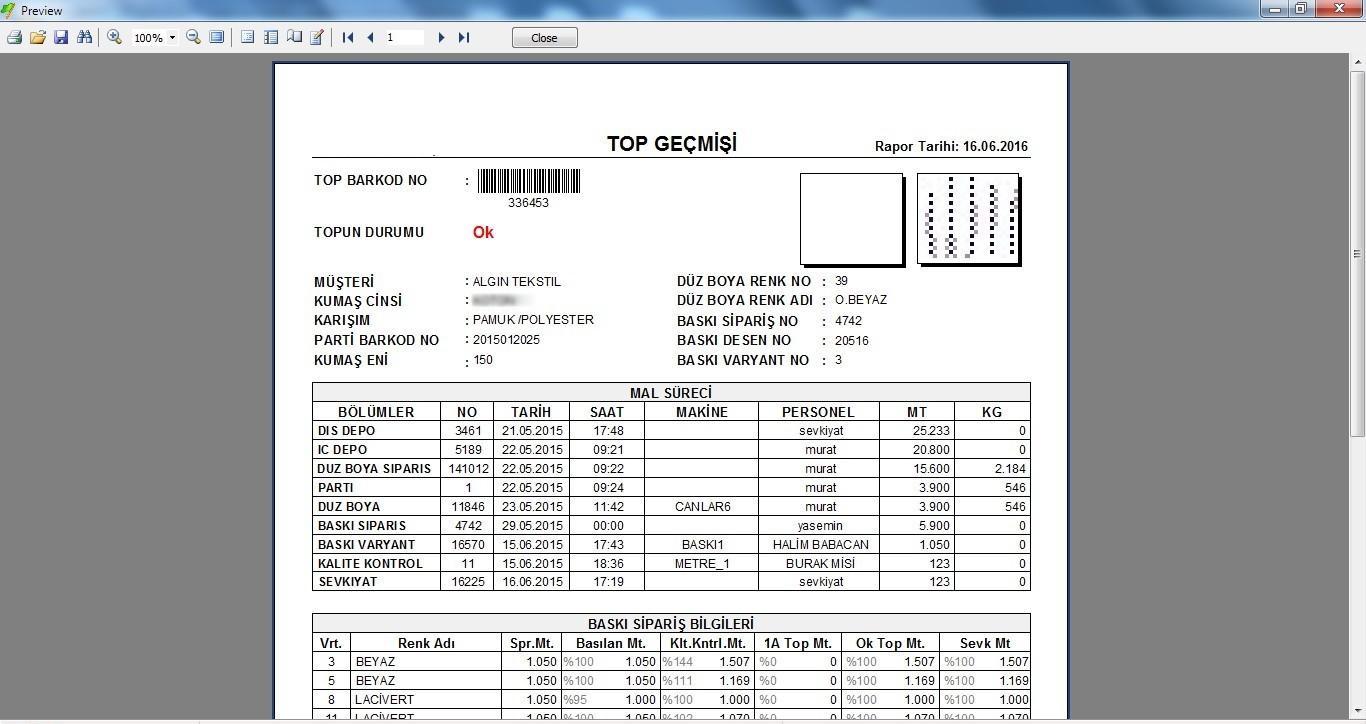Jump to the last page
Screen dimensions: 1366x724
(x=464, y=37)
